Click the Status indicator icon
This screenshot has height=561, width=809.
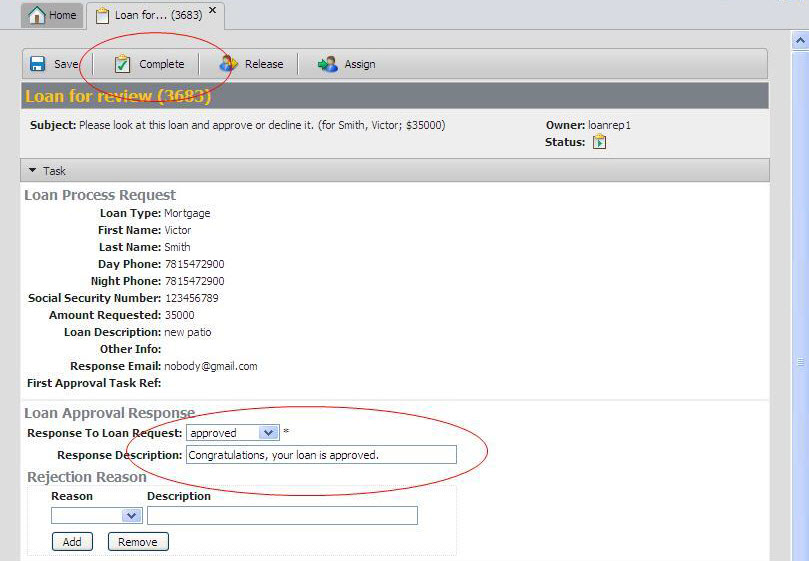600,142
